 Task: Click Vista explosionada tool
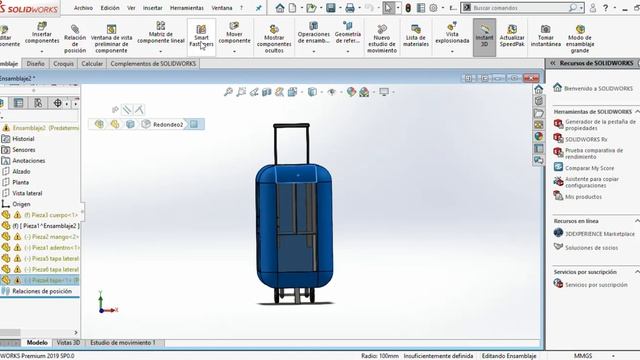point(452,33)
